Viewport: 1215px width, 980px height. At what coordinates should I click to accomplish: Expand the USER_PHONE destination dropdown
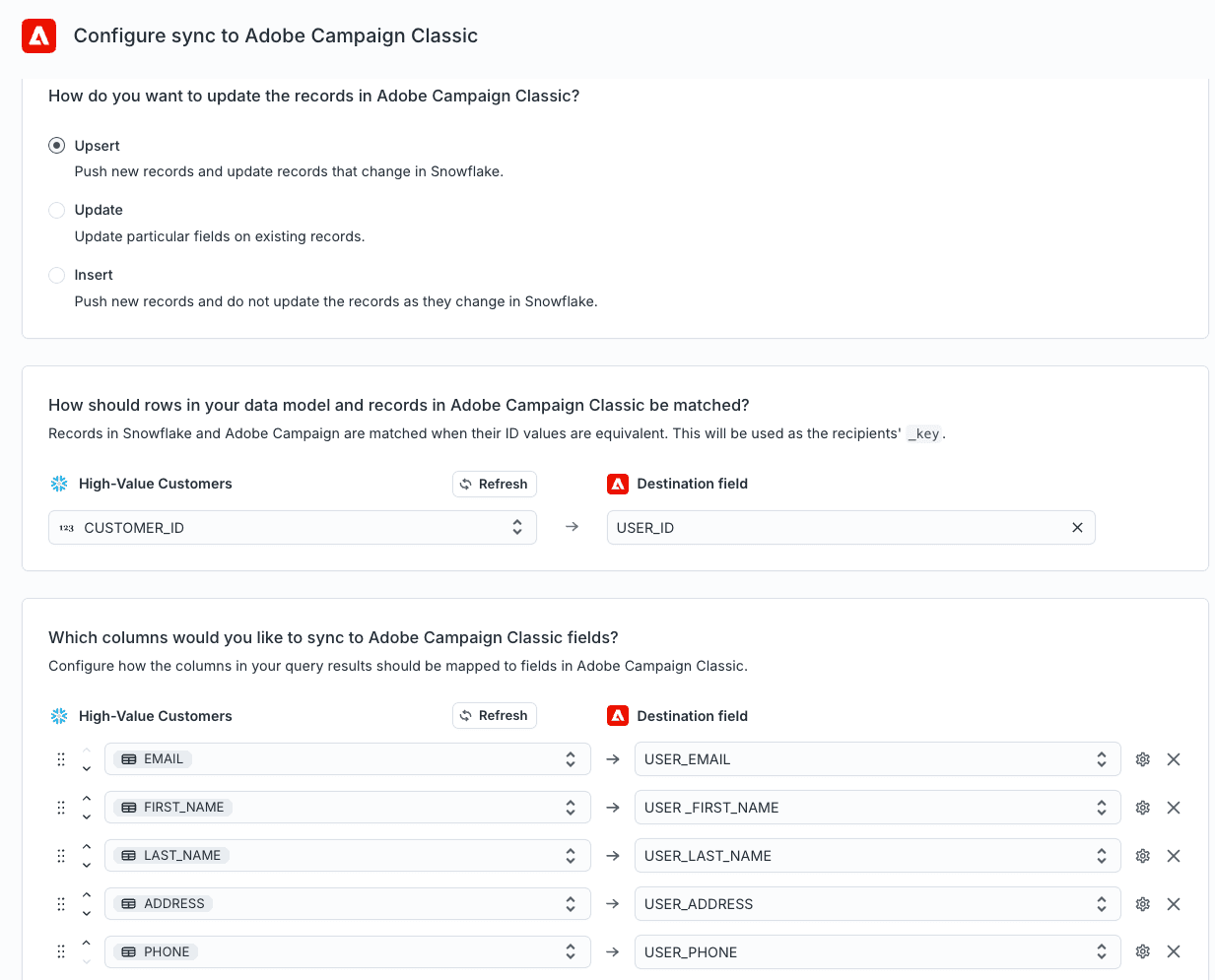(x=877, y=952)
